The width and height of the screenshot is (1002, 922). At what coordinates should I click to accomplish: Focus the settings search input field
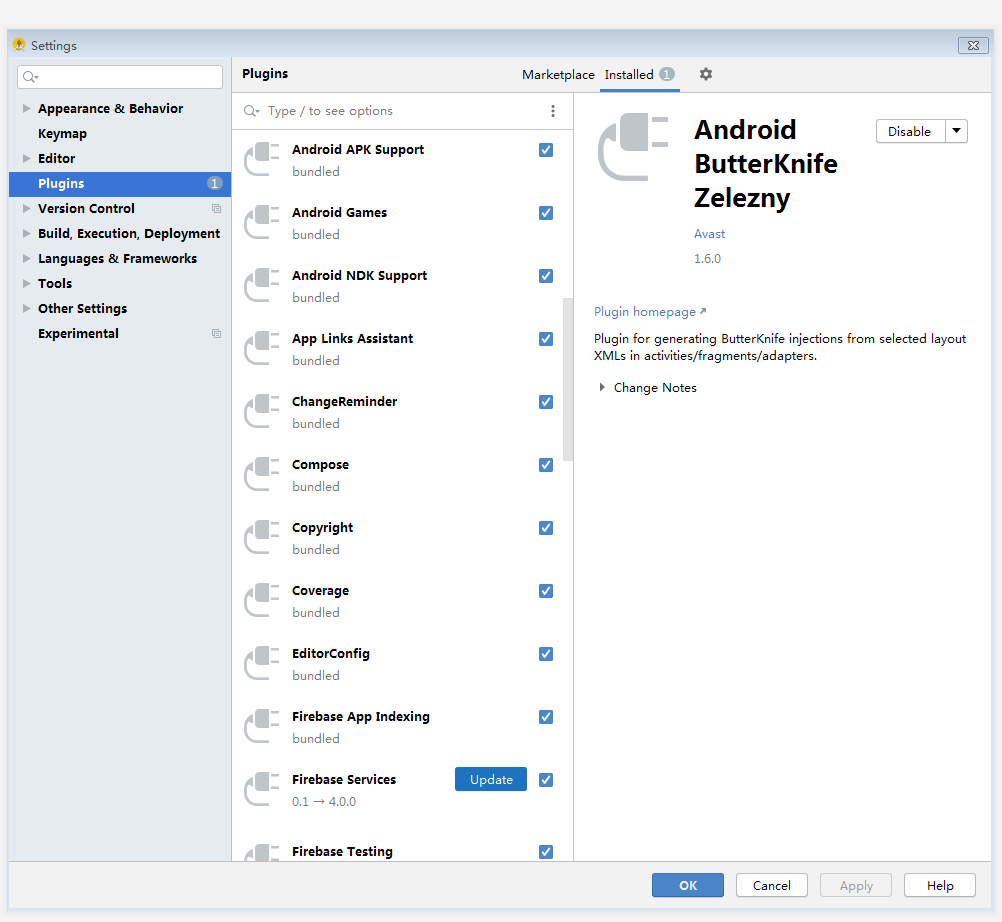[x=120, y=77]
